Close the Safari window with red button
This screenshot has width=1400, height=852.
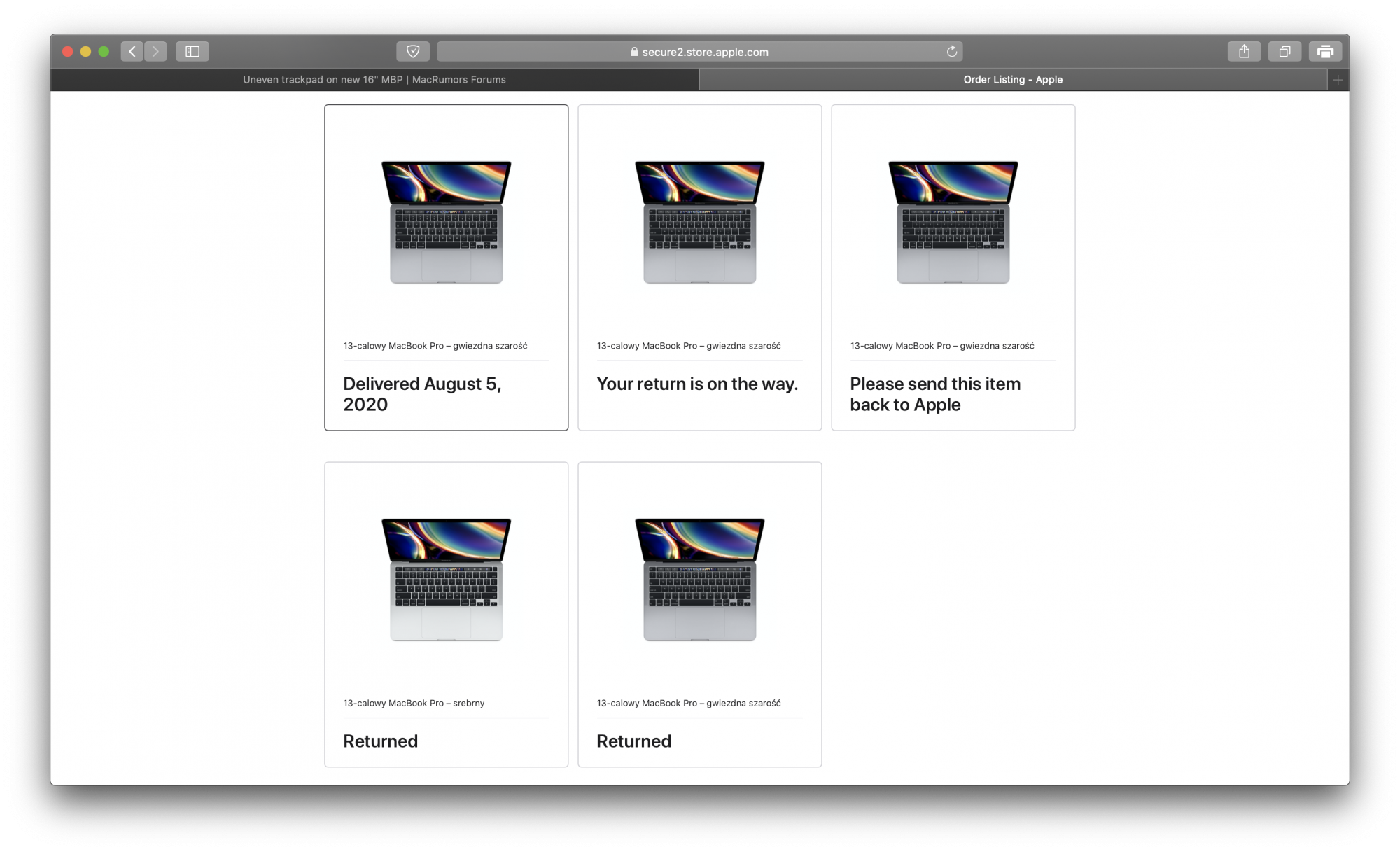point(68,51)
